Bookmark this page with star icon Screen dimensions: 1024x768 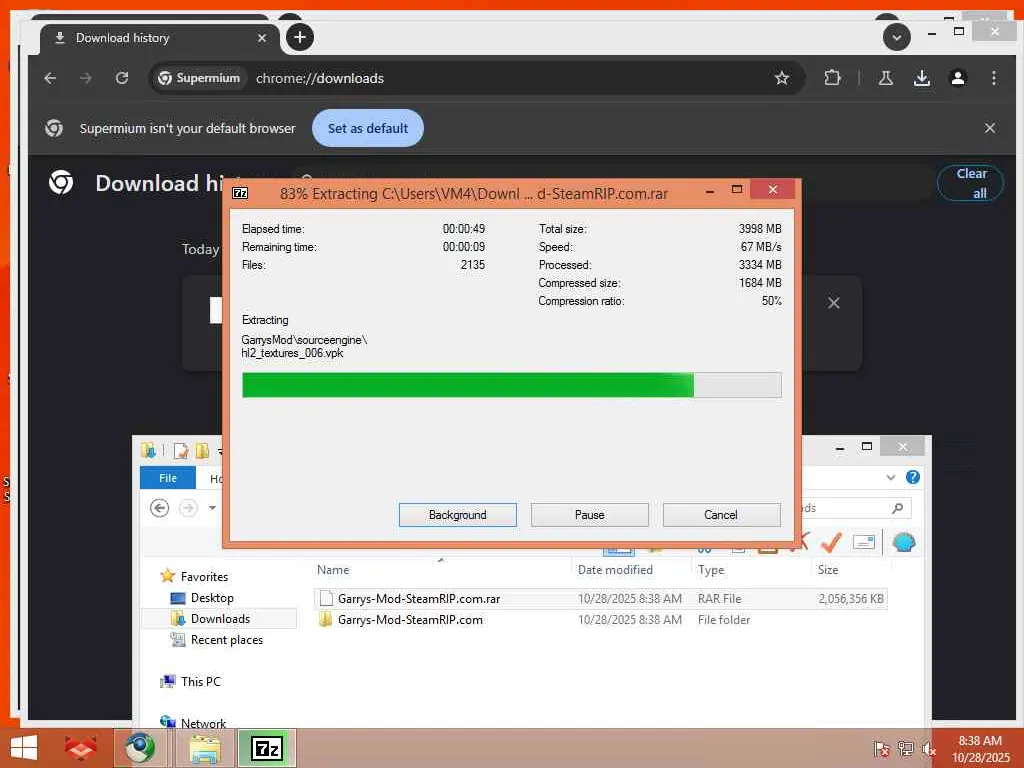(781, 78)
